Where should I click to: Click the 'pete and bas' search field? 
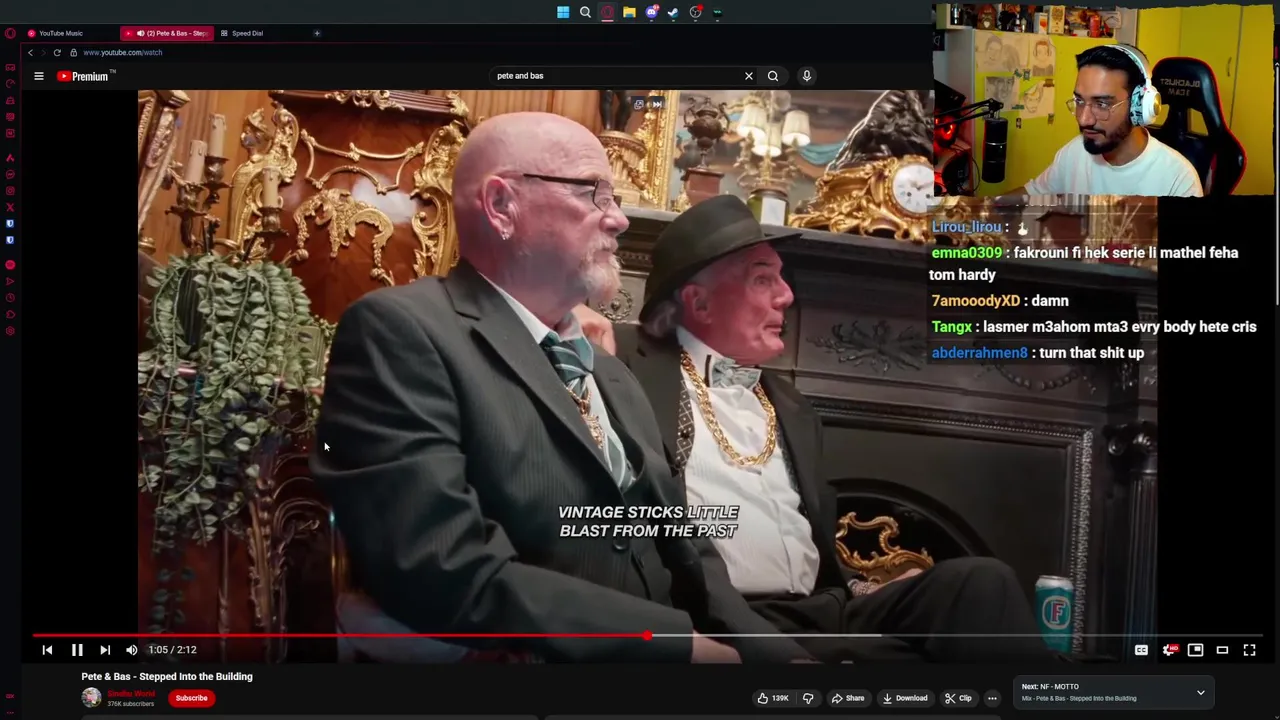[615, 76]
